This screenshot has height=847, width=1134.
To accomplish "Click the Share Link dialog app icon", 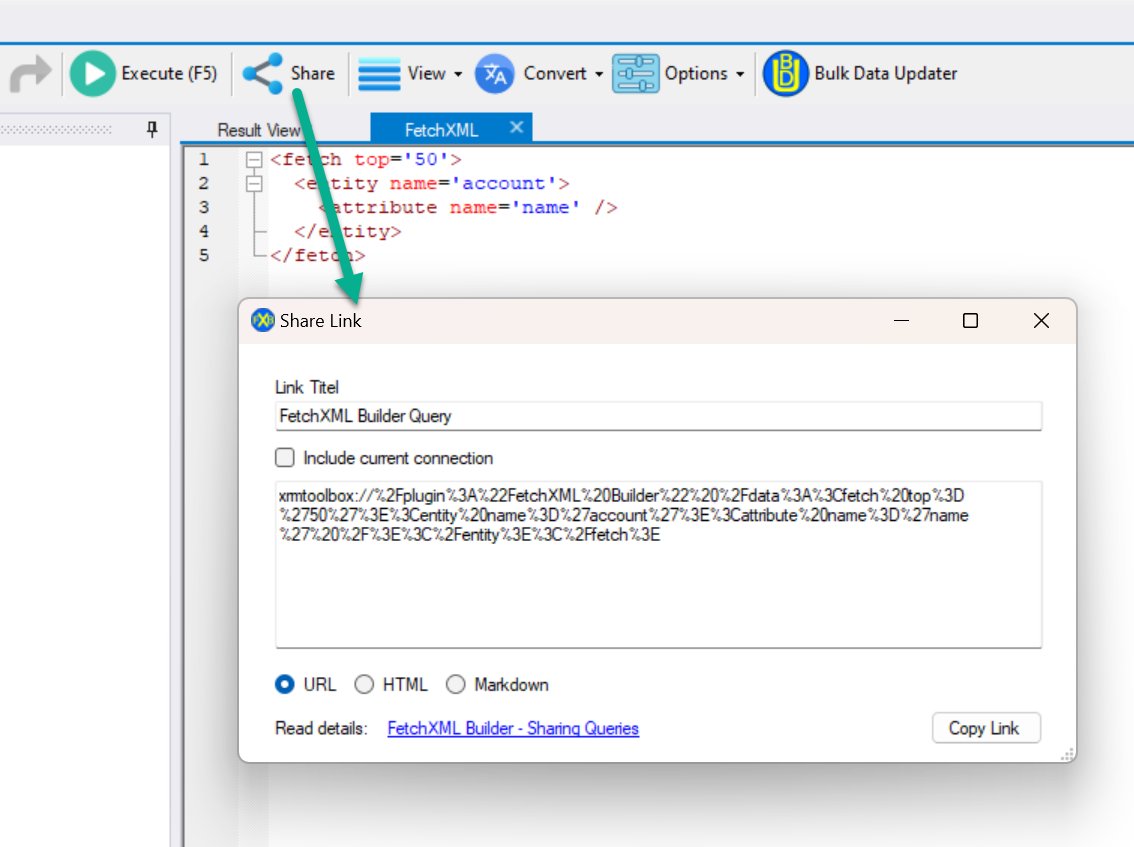I will 263,320.
